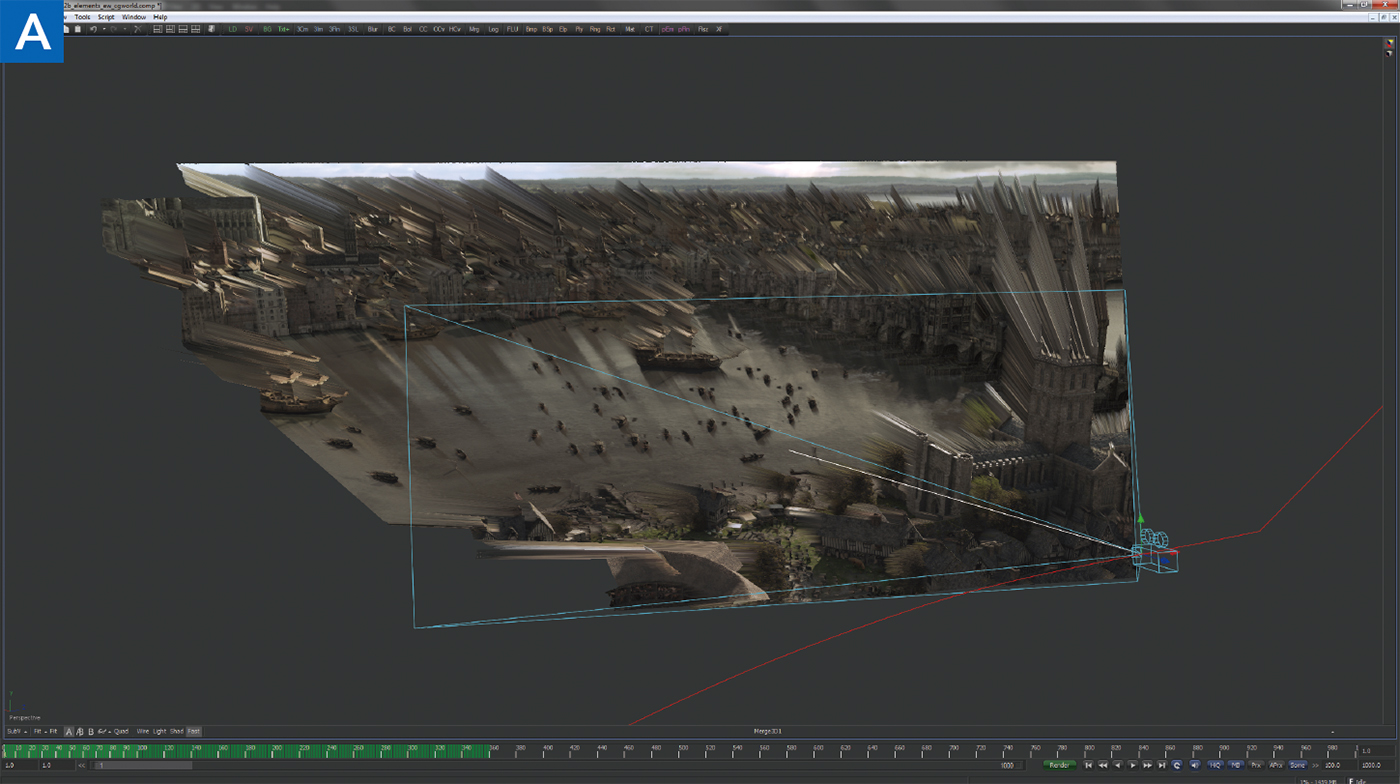
Task: Add a CC color corrector tool
Action: tap(423, 29)
